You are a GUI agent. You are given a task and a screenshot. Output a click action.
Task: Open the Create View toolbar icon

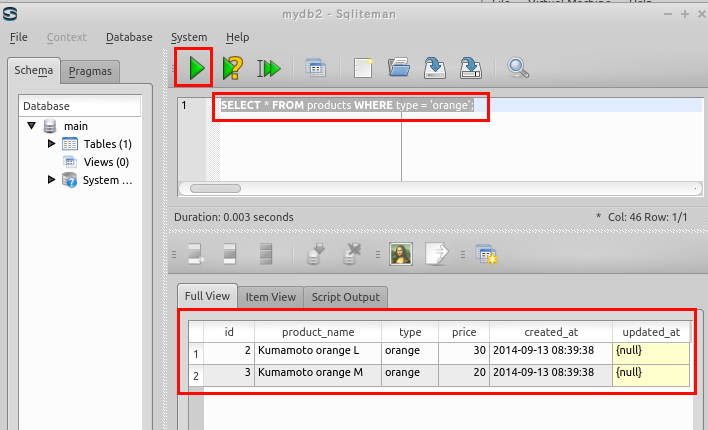316,68
